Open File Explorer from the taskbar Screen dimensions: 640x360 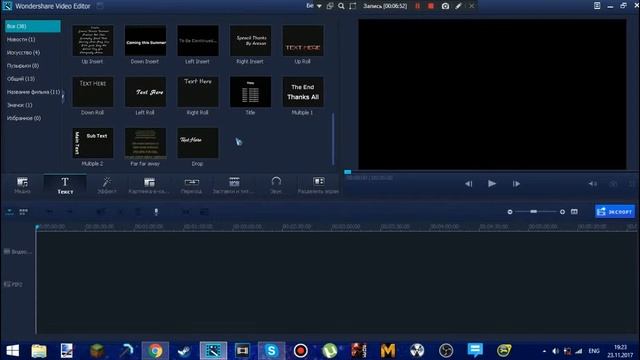(x=39, y=351)
